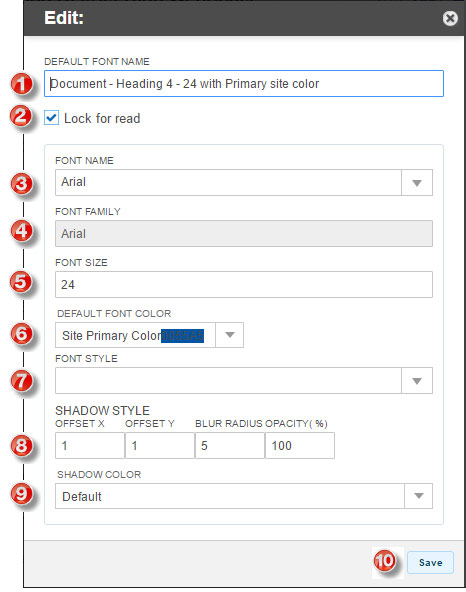
Task: Open the Font Name dropdown arrow
Action: [x=417, y=183]
